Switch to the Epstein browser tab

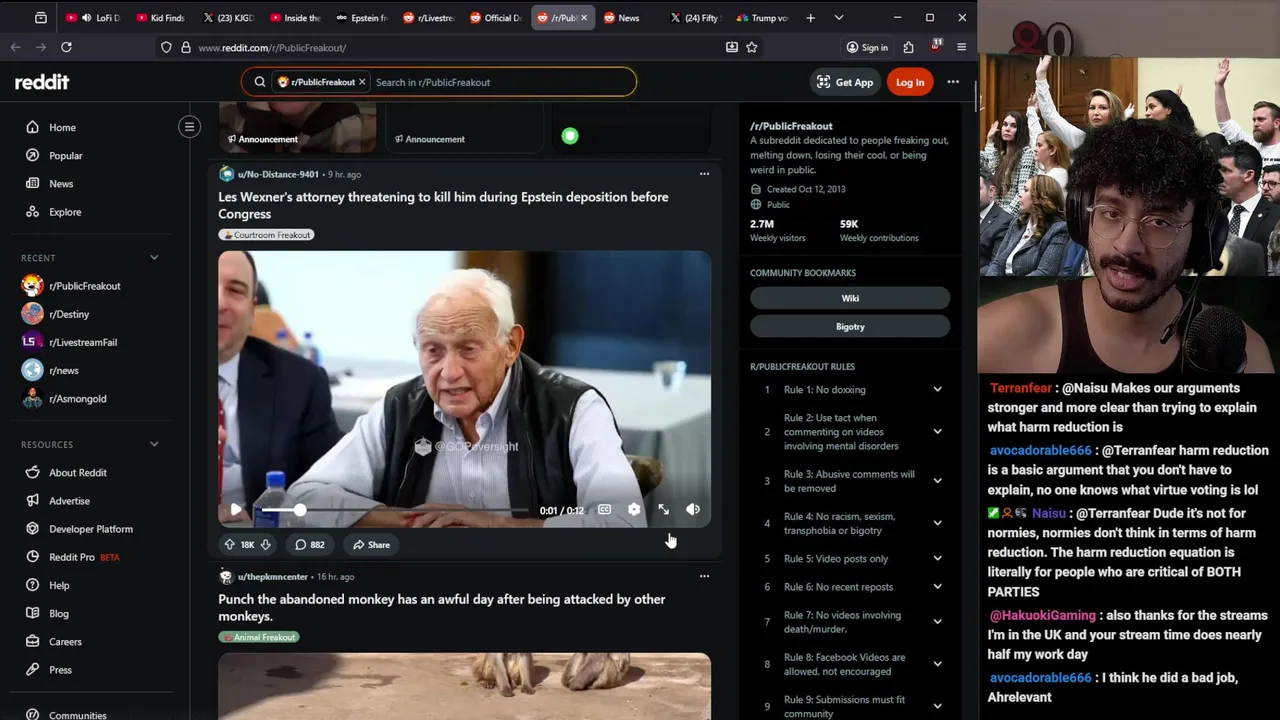tap(363, 18)
